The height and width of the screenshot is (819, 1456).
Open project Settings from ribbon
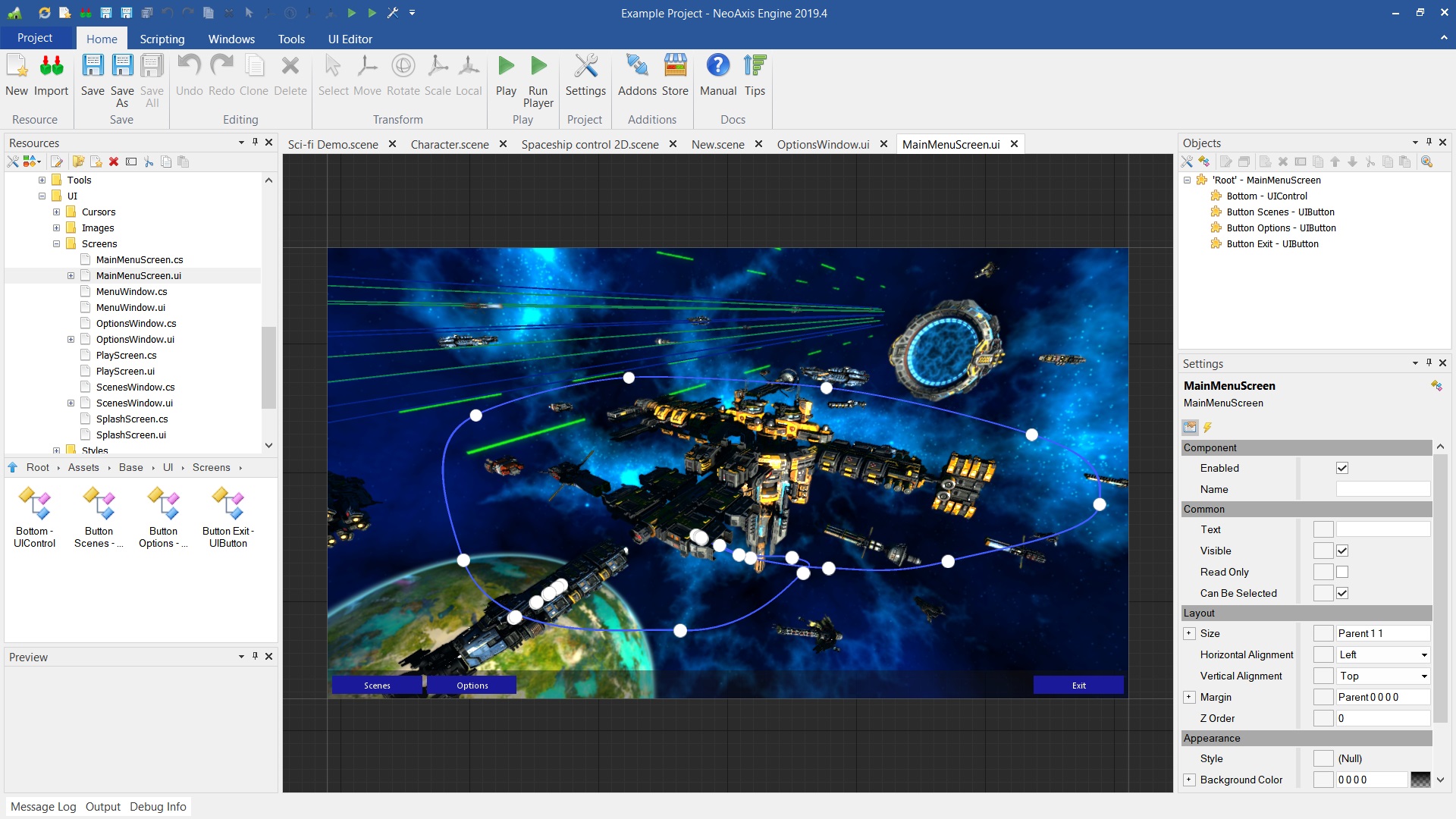point(585,67)
